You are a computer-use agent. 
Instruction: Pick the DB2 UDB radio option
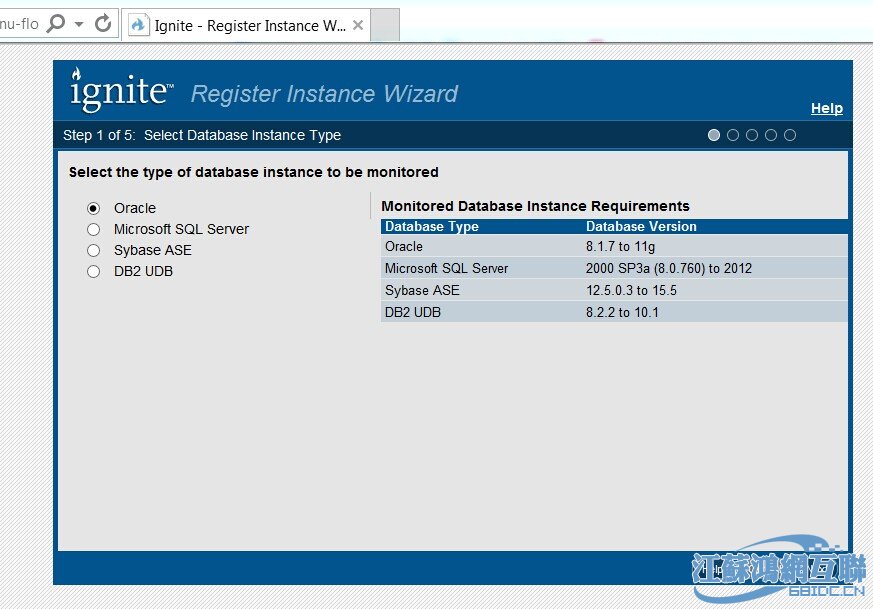[94, 272]
